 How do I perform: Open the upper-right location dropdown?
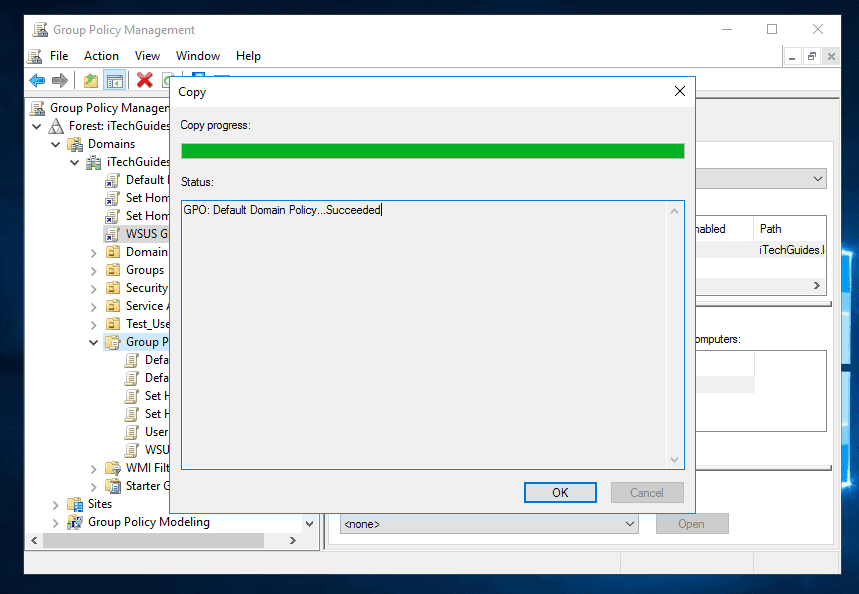click(817, 179)
